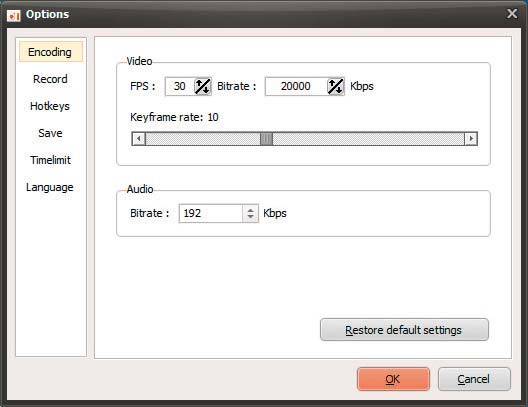Select the Encoding tab
Screen dimensions: 528x407
click(51, 52)
